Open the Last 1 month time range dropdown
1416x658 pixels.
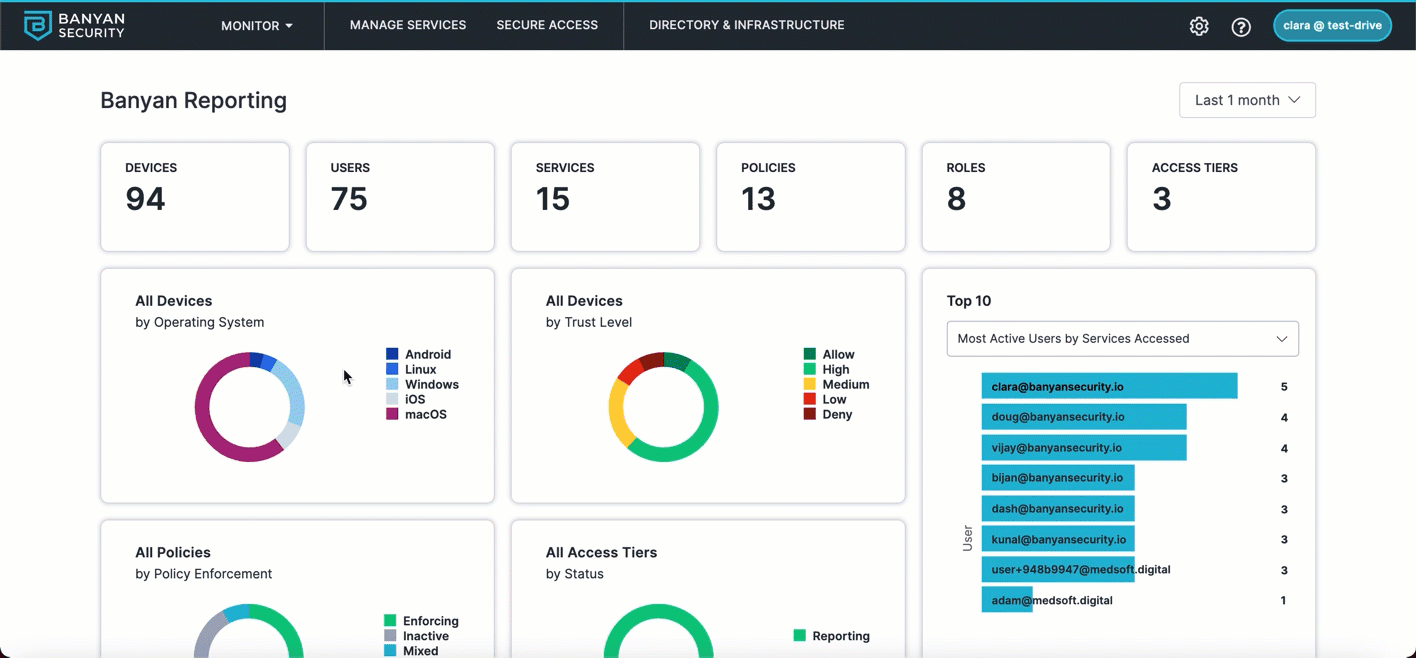tap(1247, 100)
